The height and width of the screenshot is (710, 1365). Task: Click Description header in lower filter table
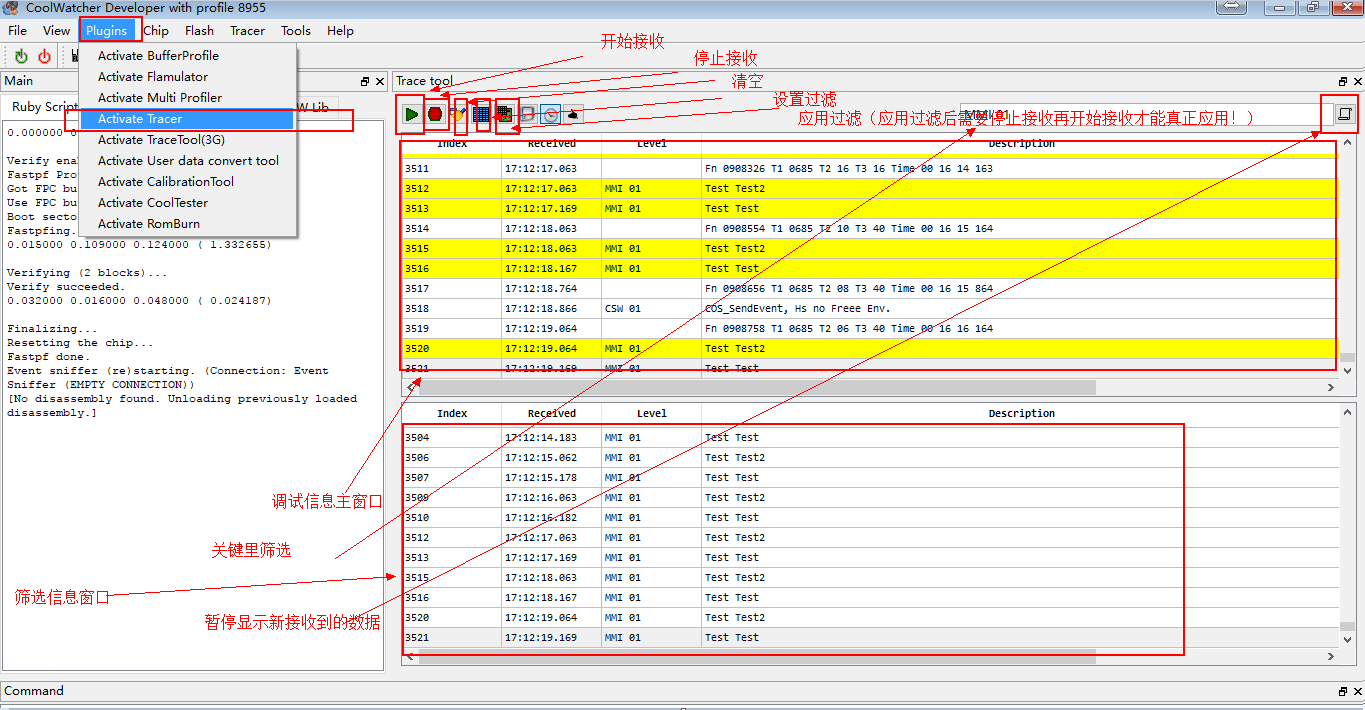1021,413
